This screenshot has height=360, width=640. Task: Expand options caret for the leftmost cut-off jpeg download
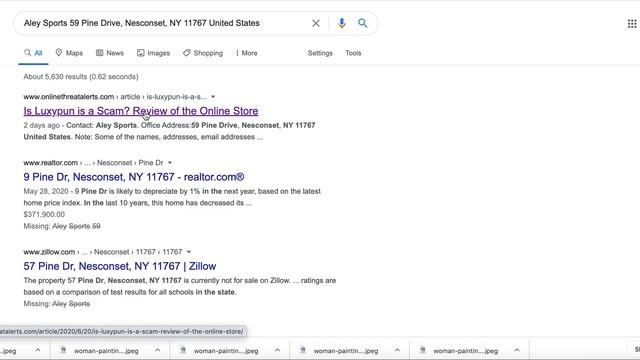(x=38, y=350)
